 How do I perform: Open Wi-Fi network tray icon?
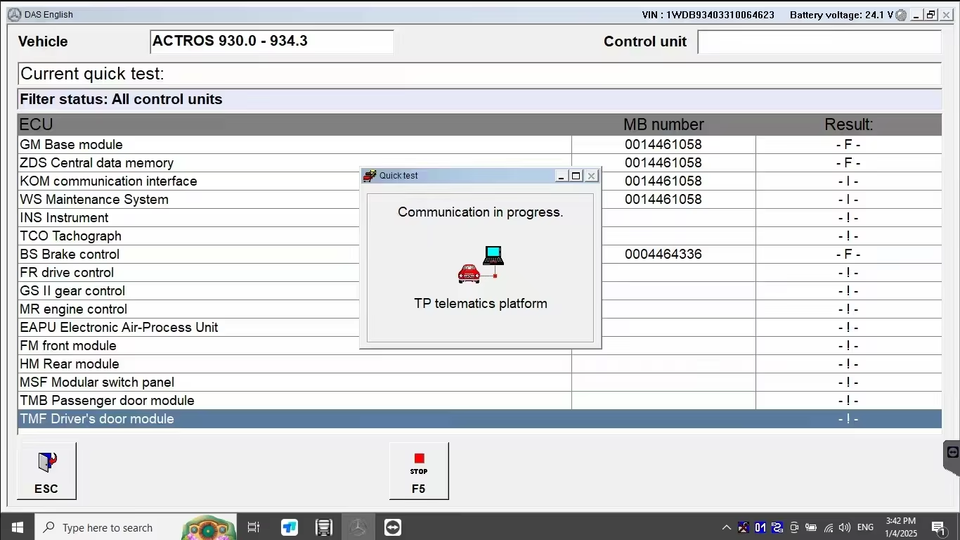point(828,527)
